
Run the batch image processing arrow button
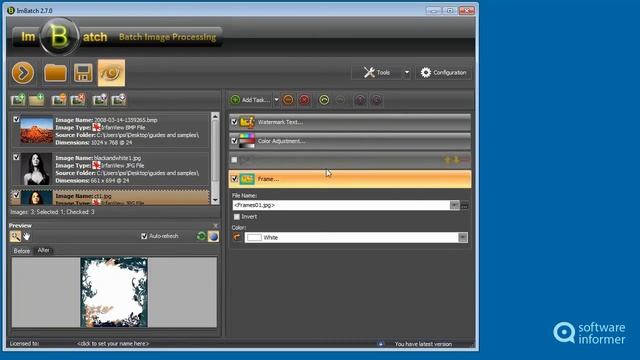[23, 73]
